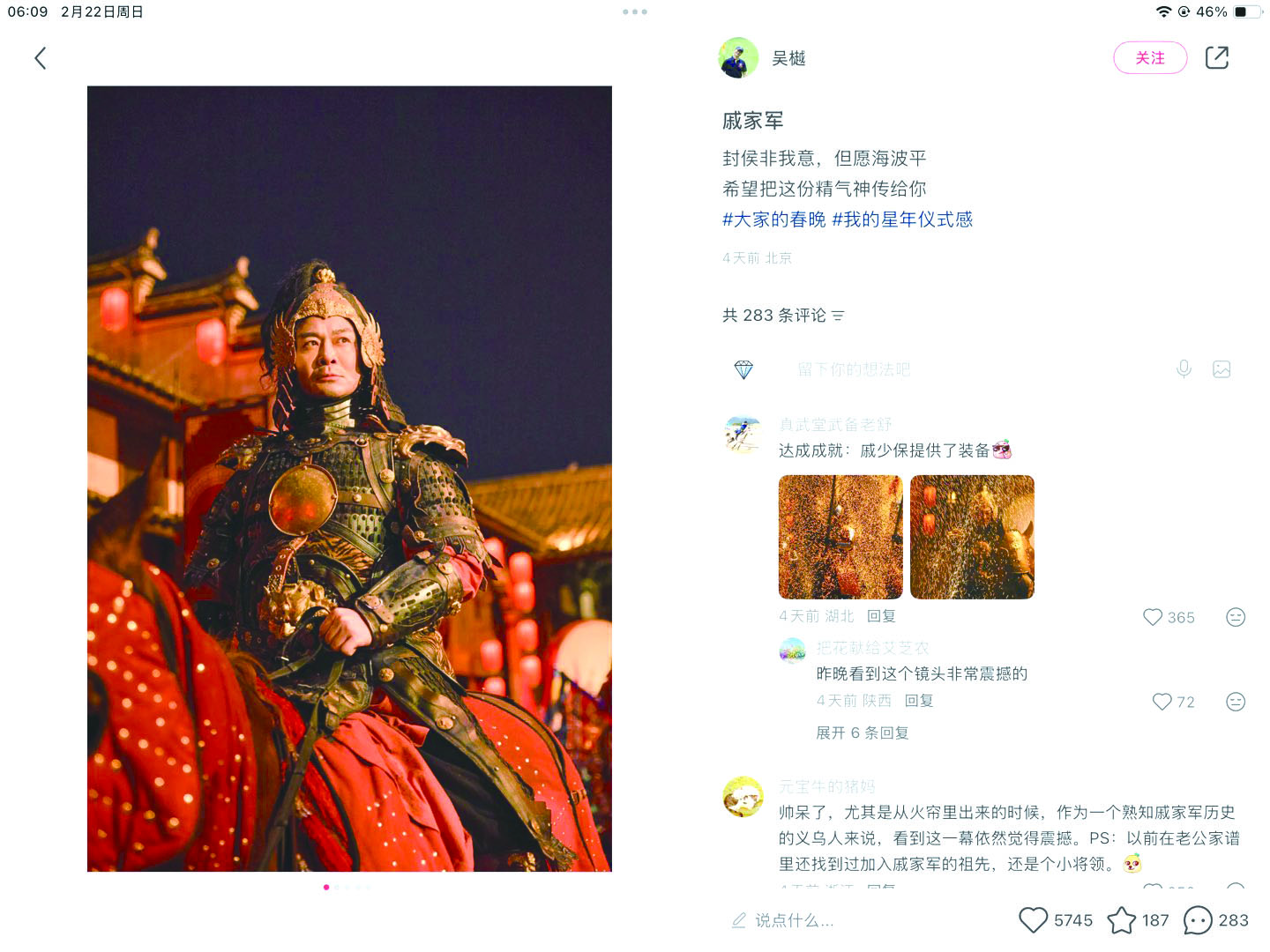This screenshot has height=952, width=1270.
Task: Like the post with 5745 hearts
Action: tap(1055, 920)
